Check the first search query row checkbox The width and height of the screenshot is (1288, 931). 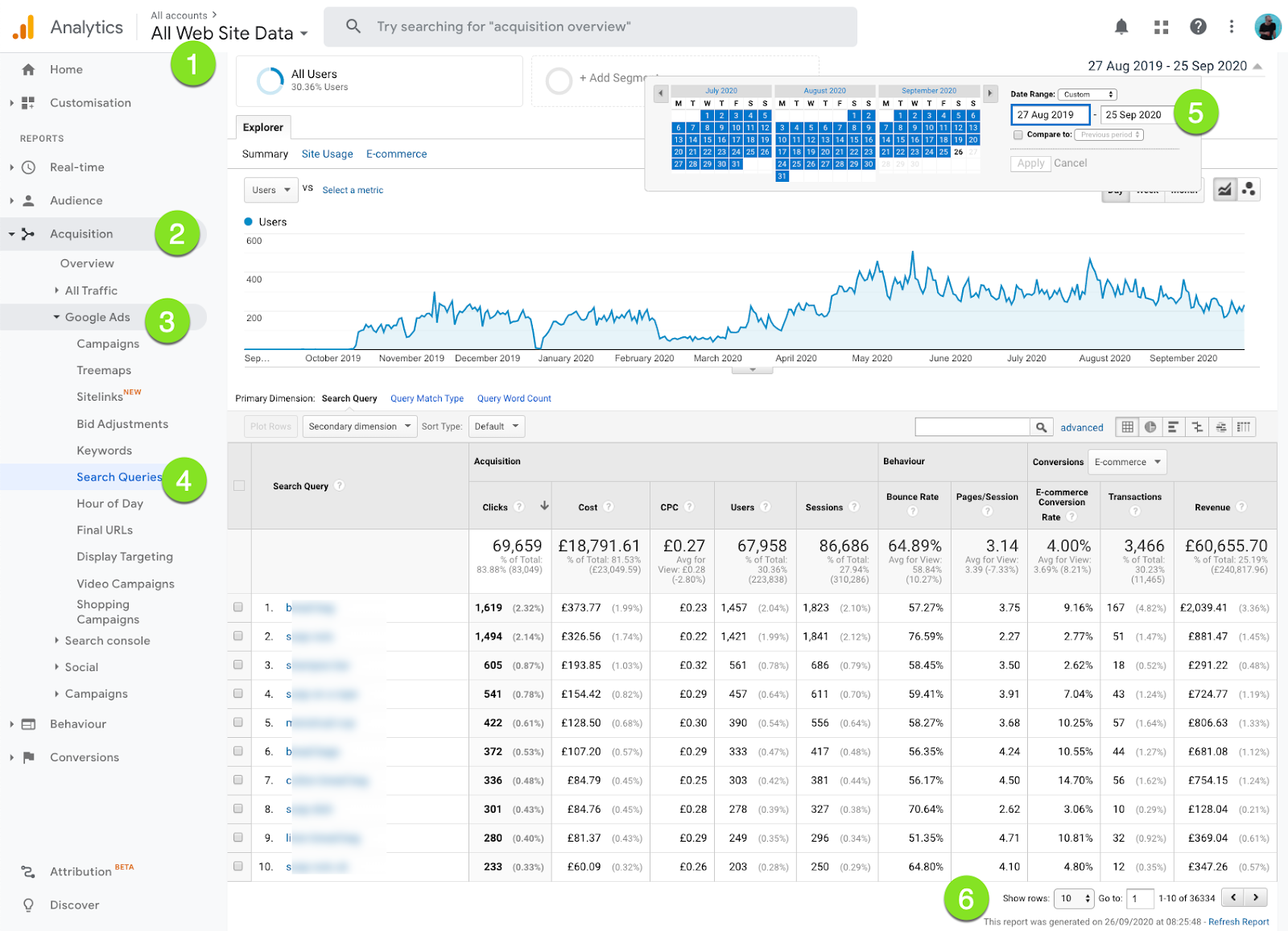tap(238, 608)
